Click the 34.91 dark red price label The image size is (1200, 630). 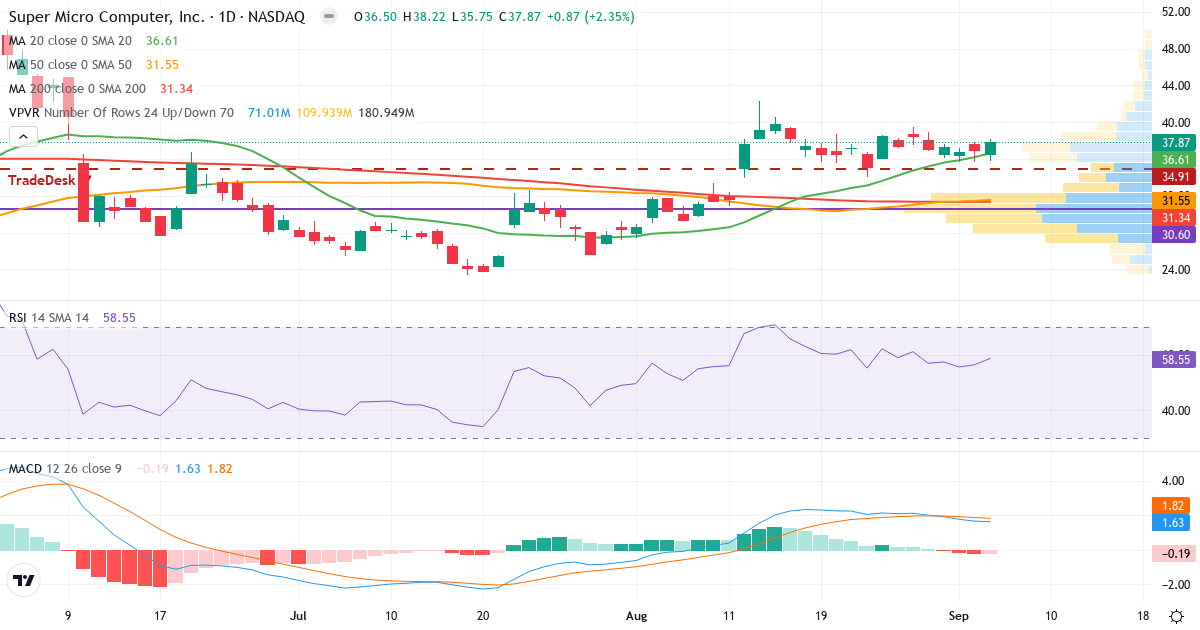click(1173, 177)
